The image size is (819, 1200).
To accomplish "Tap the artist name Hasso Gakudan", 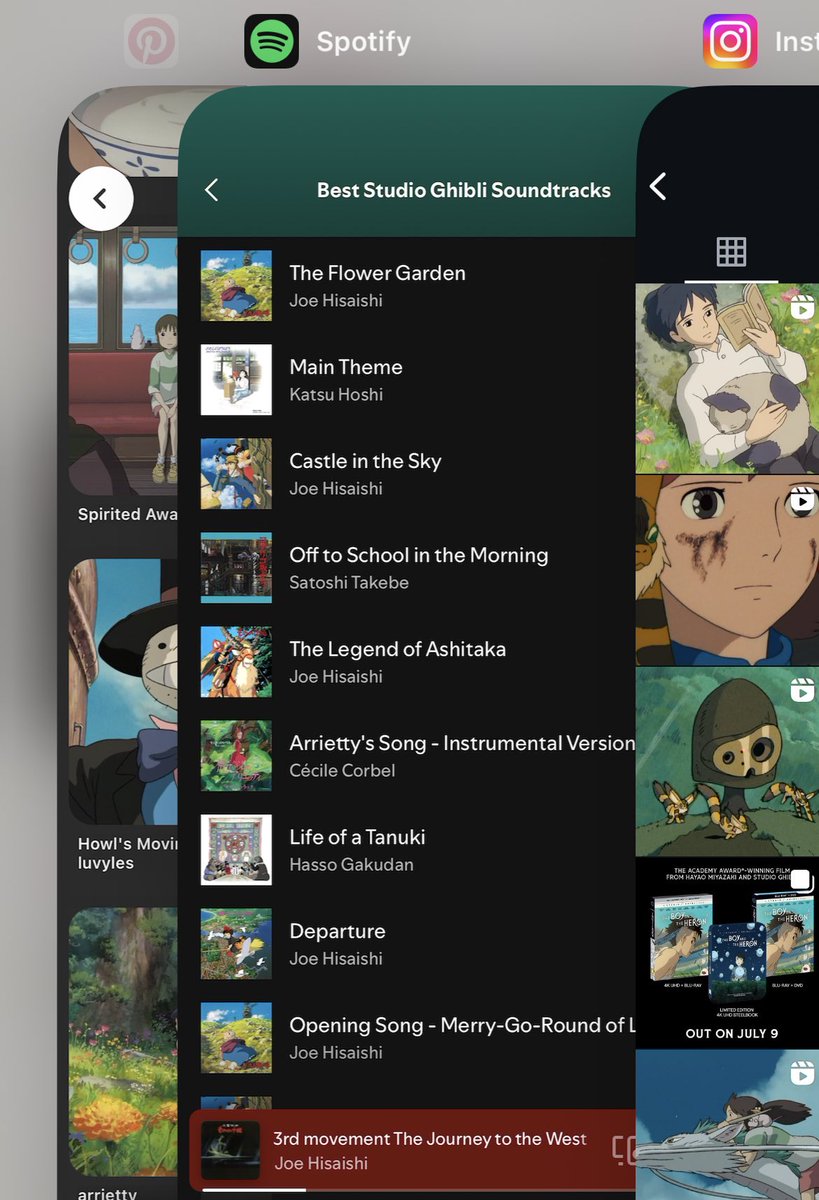I will tap(351, 864).
